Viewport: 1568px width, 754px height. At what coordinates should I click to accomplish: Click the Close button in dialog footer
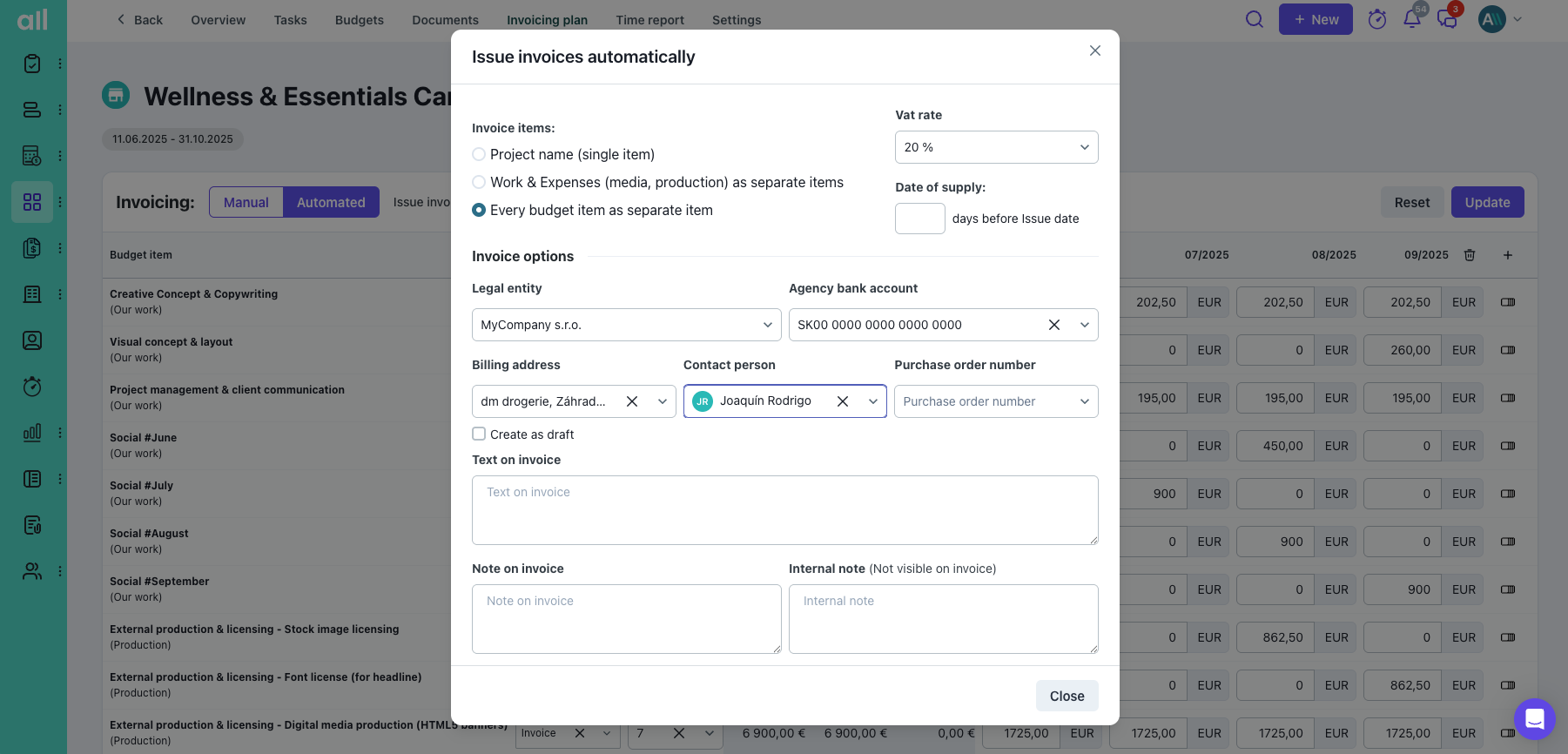pos(1067,696)
